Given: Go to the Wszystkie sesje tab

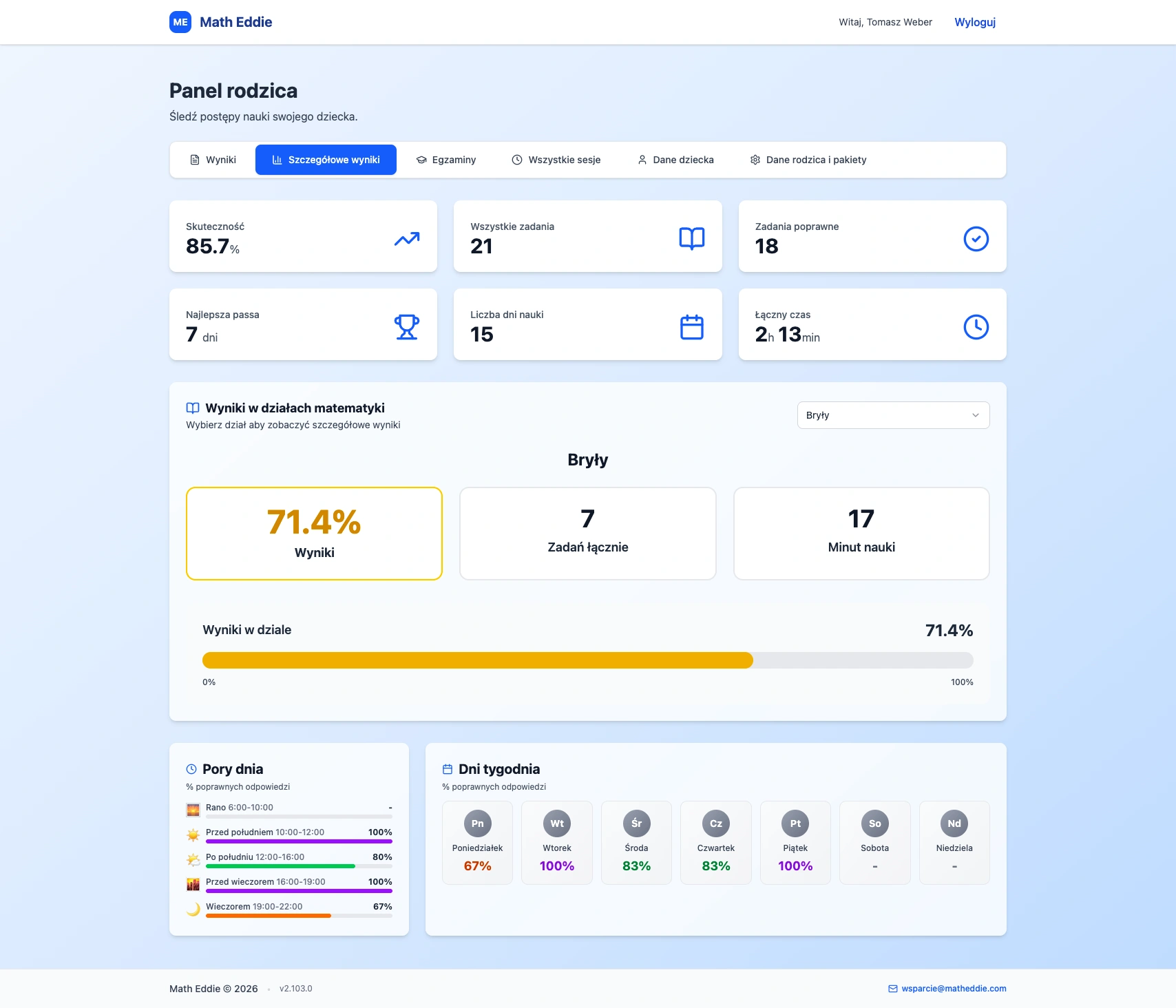Looking at the screenshot, I should (556, 160).
